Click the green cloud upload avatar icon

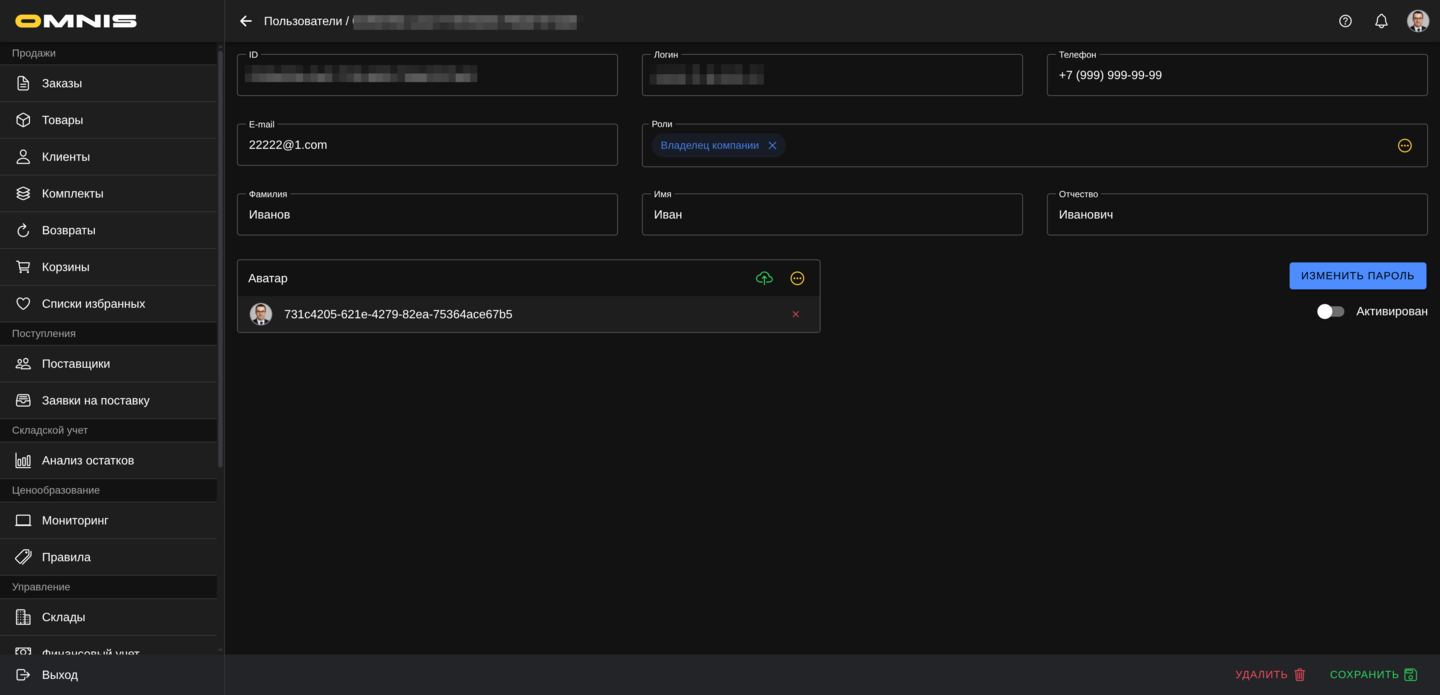tap(764, 278)
